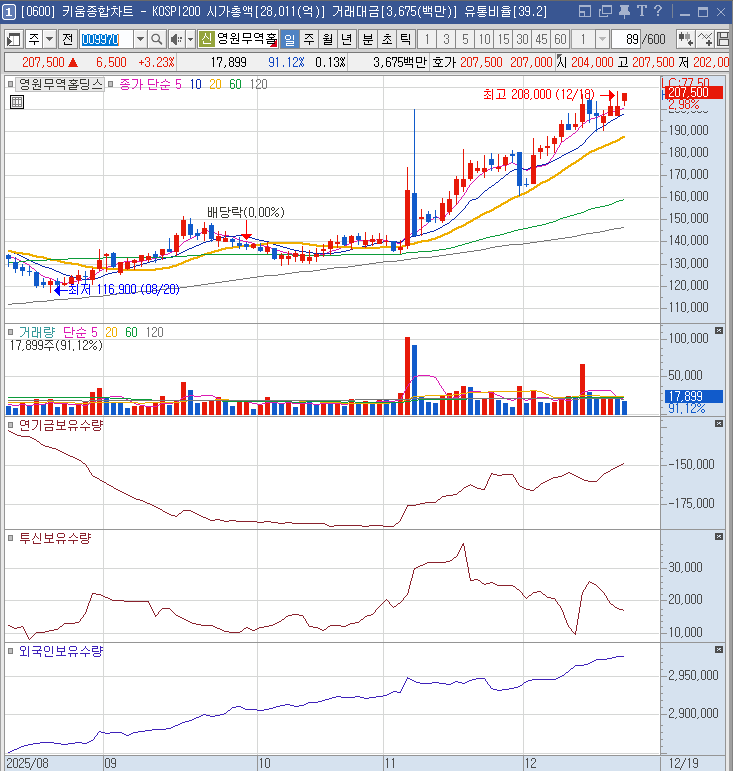Open the speaker options dropdown arrow

[189, 39]
